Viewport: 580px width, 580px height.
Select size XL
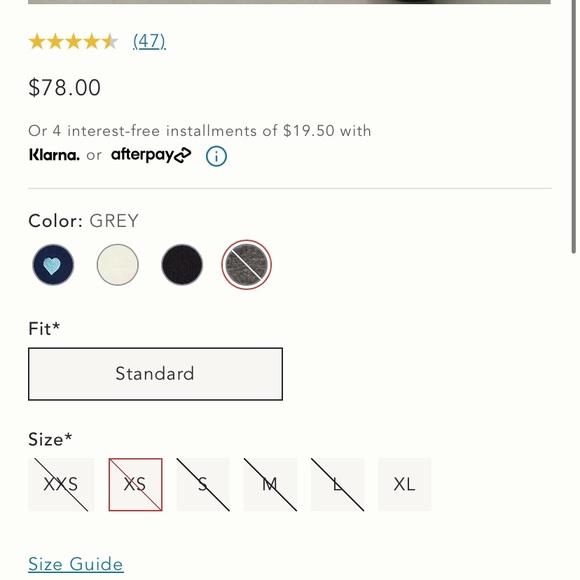[405, 485]
